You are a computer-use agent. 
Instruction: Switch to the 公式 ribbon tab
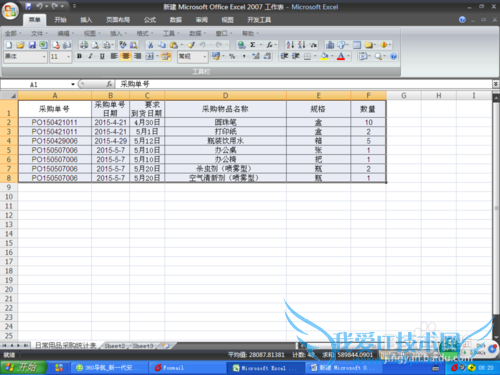[x=150, y=20]
